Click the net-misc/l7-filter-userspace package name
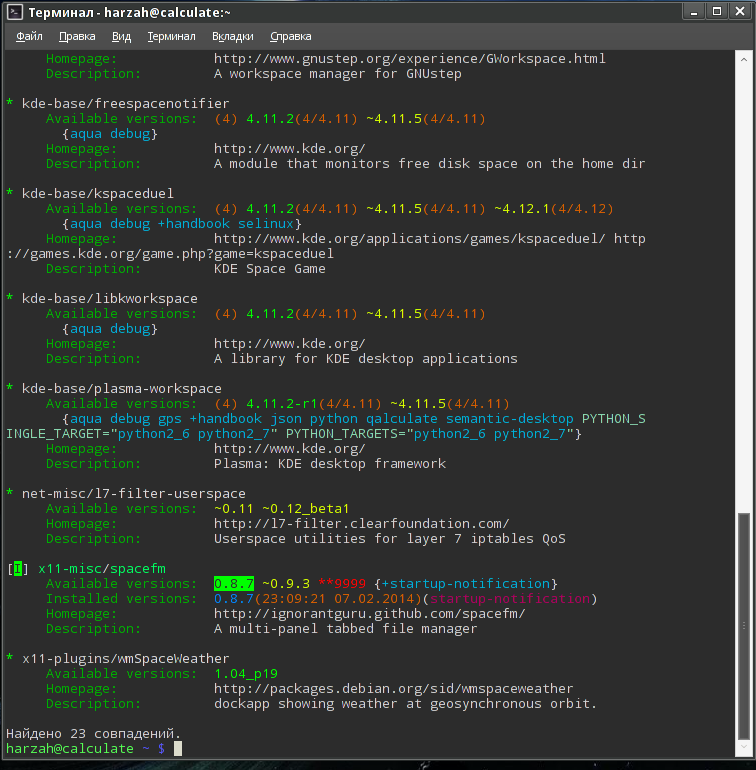Image resolution: width=756 pixels, height=770 pixels. [x=134, y=494]
